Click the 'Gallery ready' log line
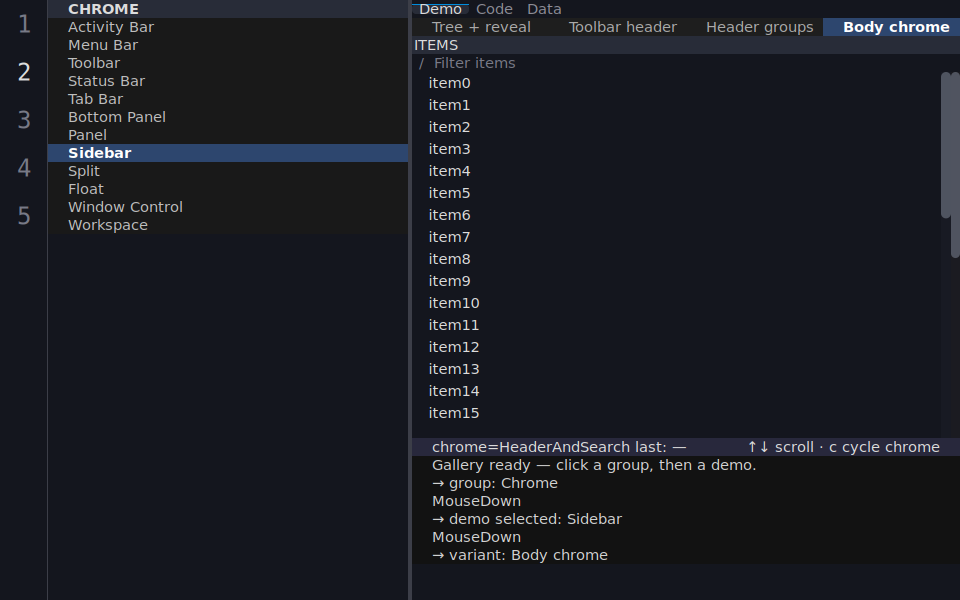The height and width of the screenshot is (600, 960). 594,465
